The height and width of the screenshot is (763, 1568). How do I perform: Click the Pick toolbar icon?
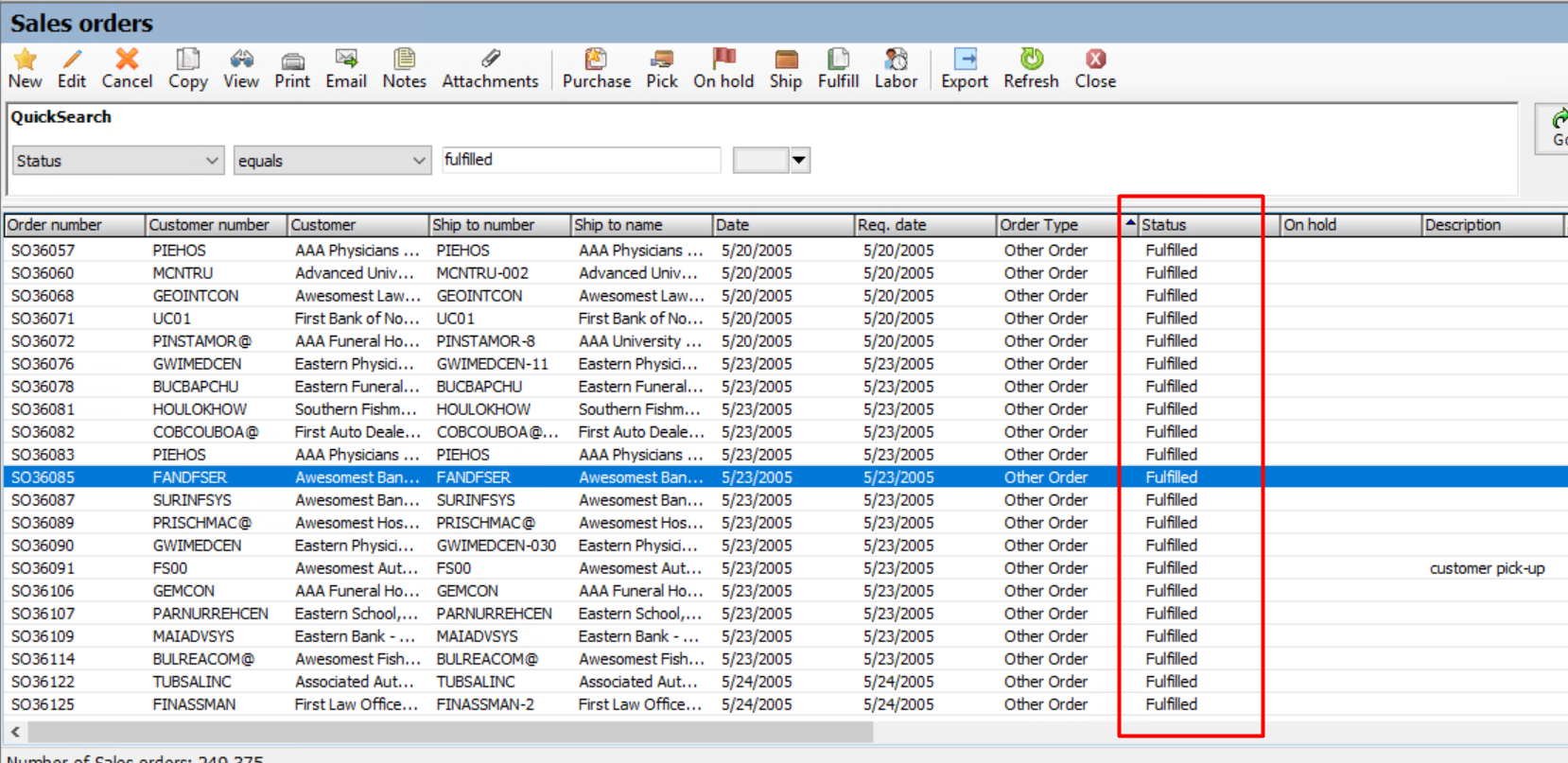coord(662,60)
